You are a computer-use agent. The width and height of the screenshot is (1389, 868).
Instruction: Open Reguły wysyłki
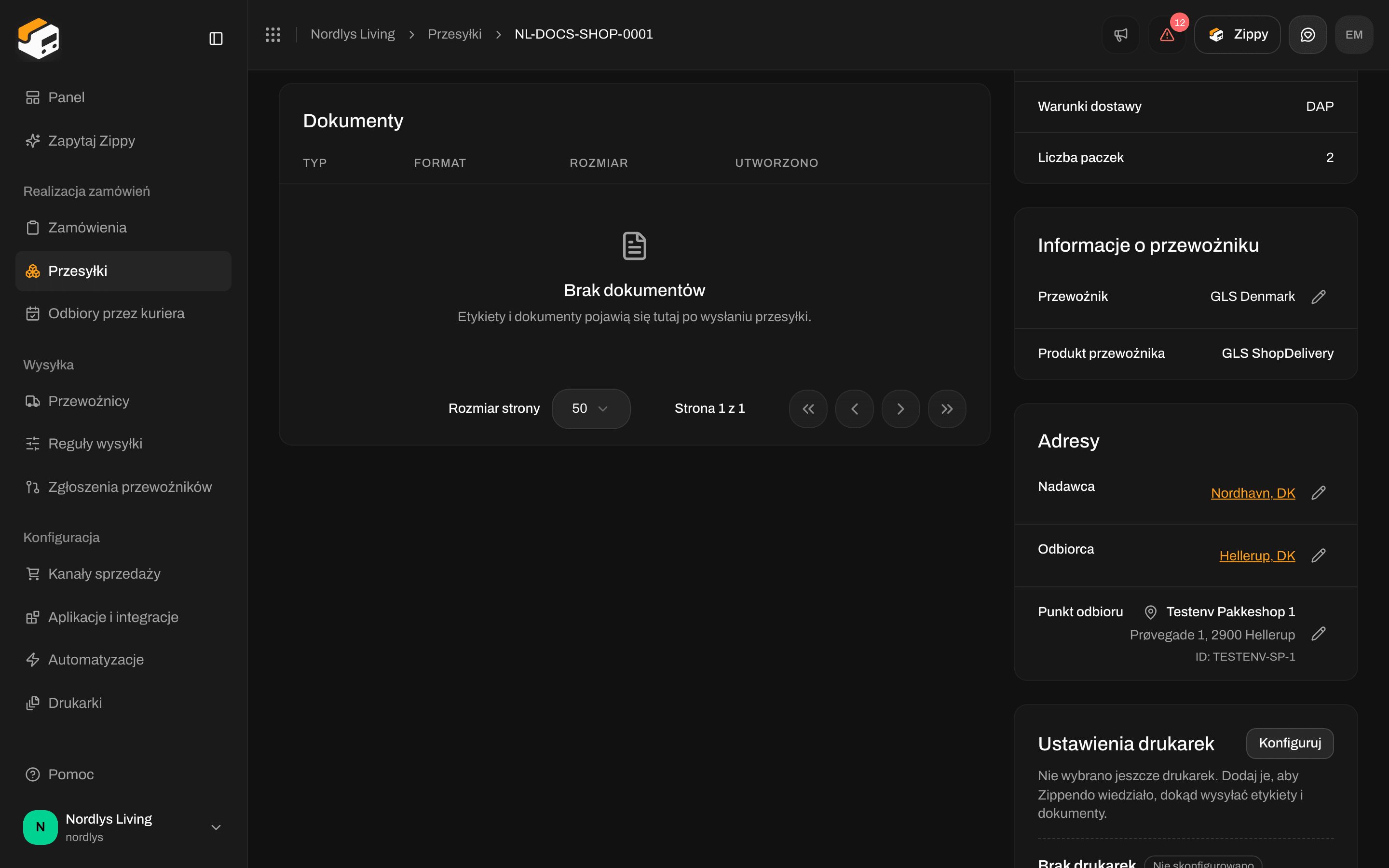123,444
